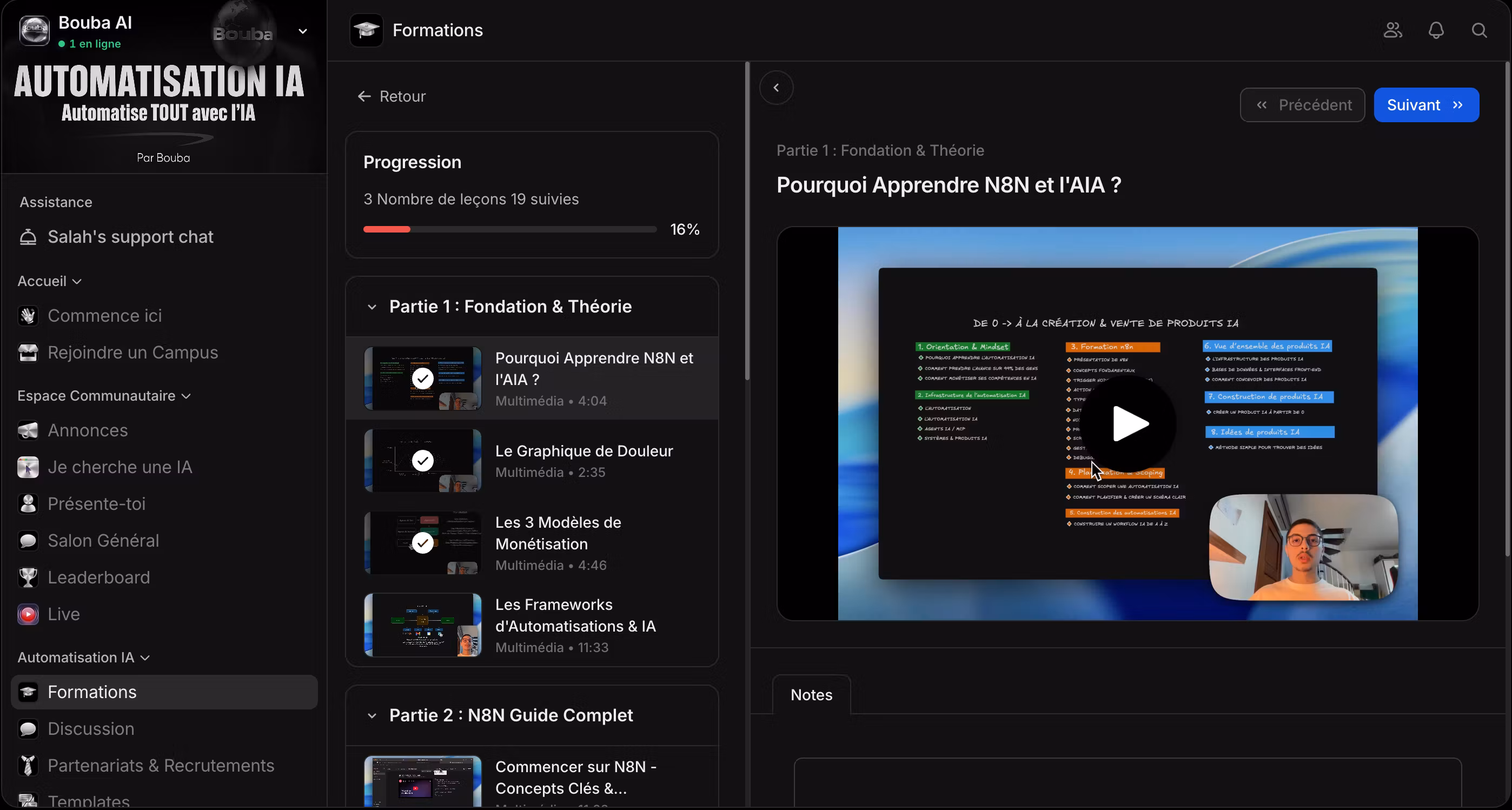Click the Partenariats & Recrutements tie icon
1512x810 pixels.
click(28, 766)
